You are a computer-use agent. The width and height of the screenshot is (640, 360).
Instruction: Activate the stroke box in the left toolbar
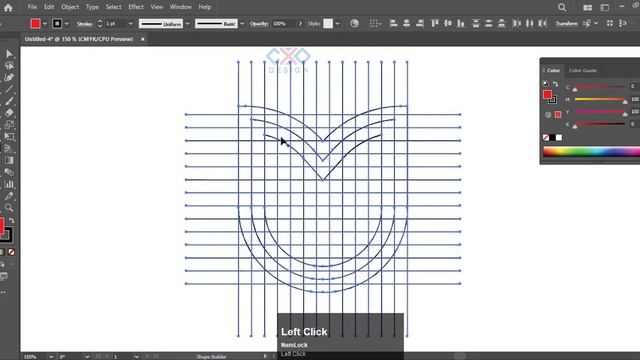point(6,235)
